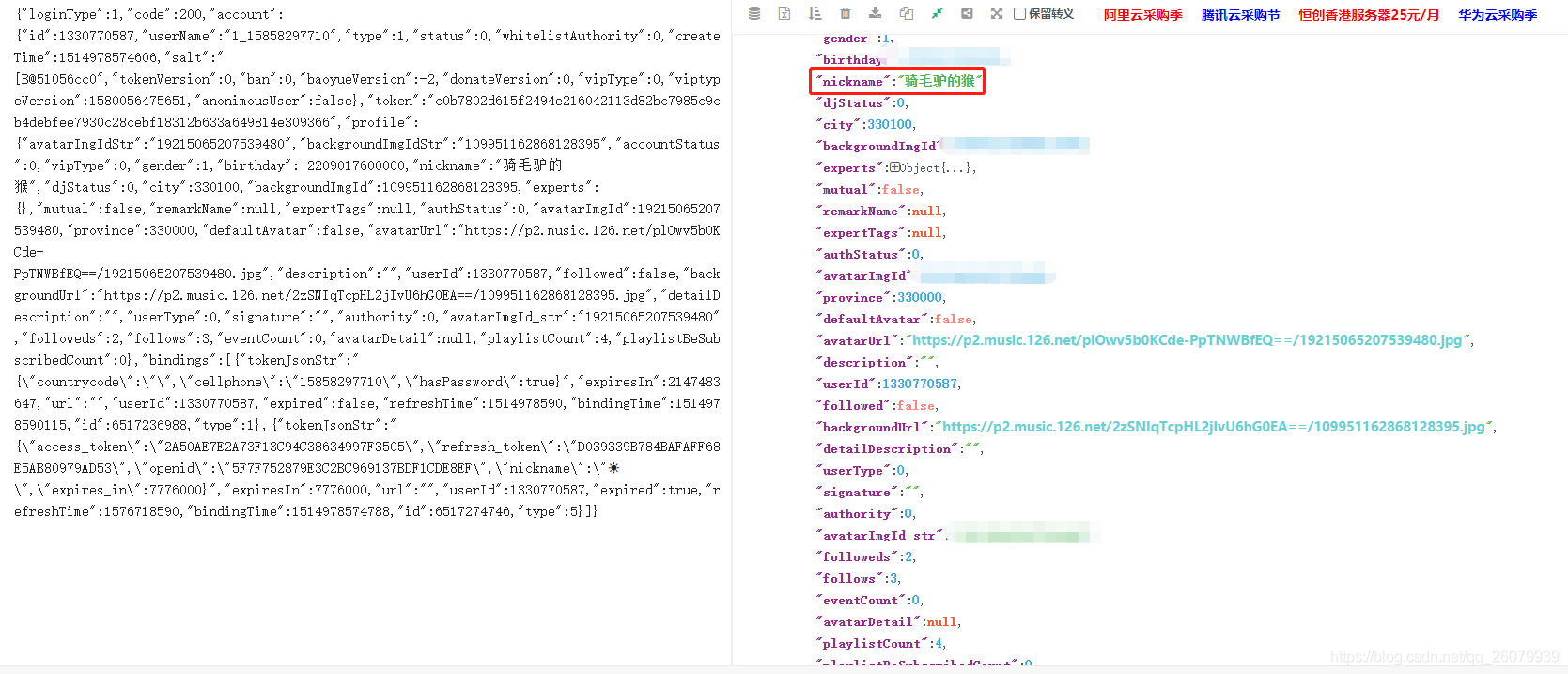This screenshot has width=1568, height=674.
Task: Click the province value 330000
Action: (919, 297)
